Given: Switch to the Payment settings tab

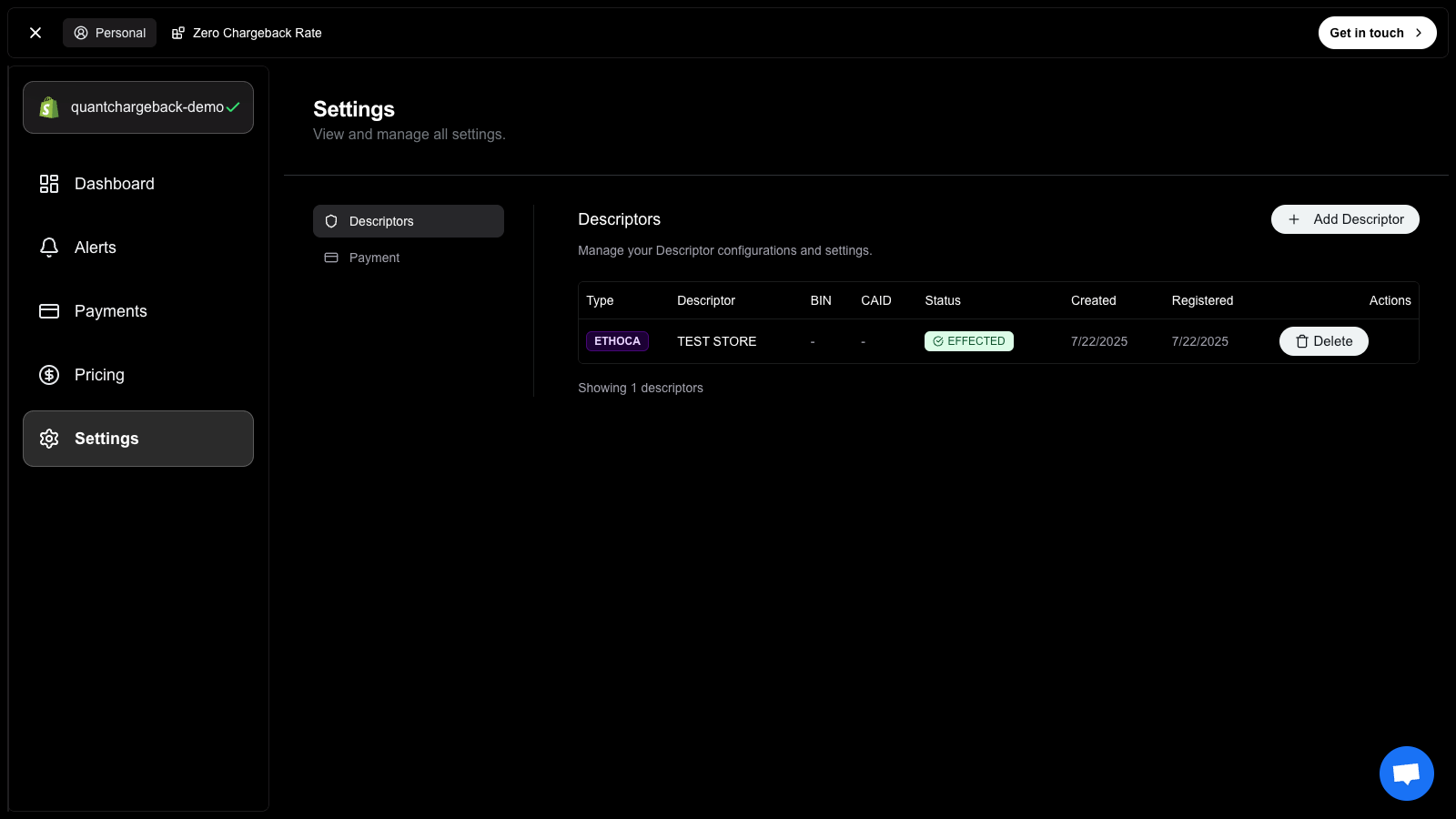Looking at the screenshot, I should tap(409, 258).
